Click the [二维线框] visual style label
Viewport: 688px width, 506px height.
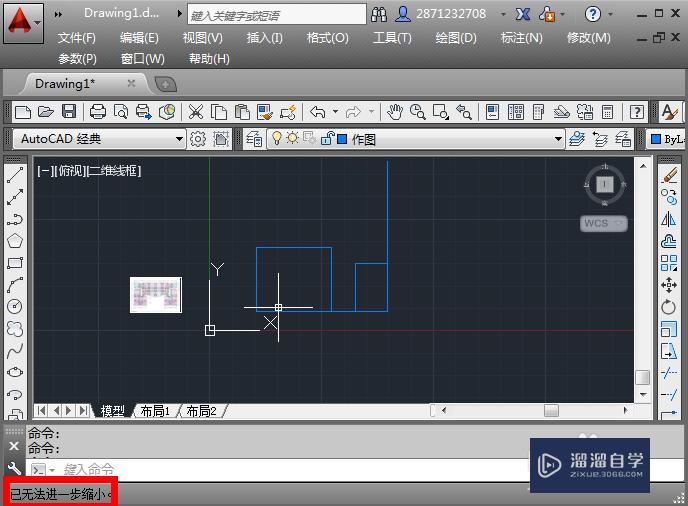pyautogui.click(x=115, y=171)
